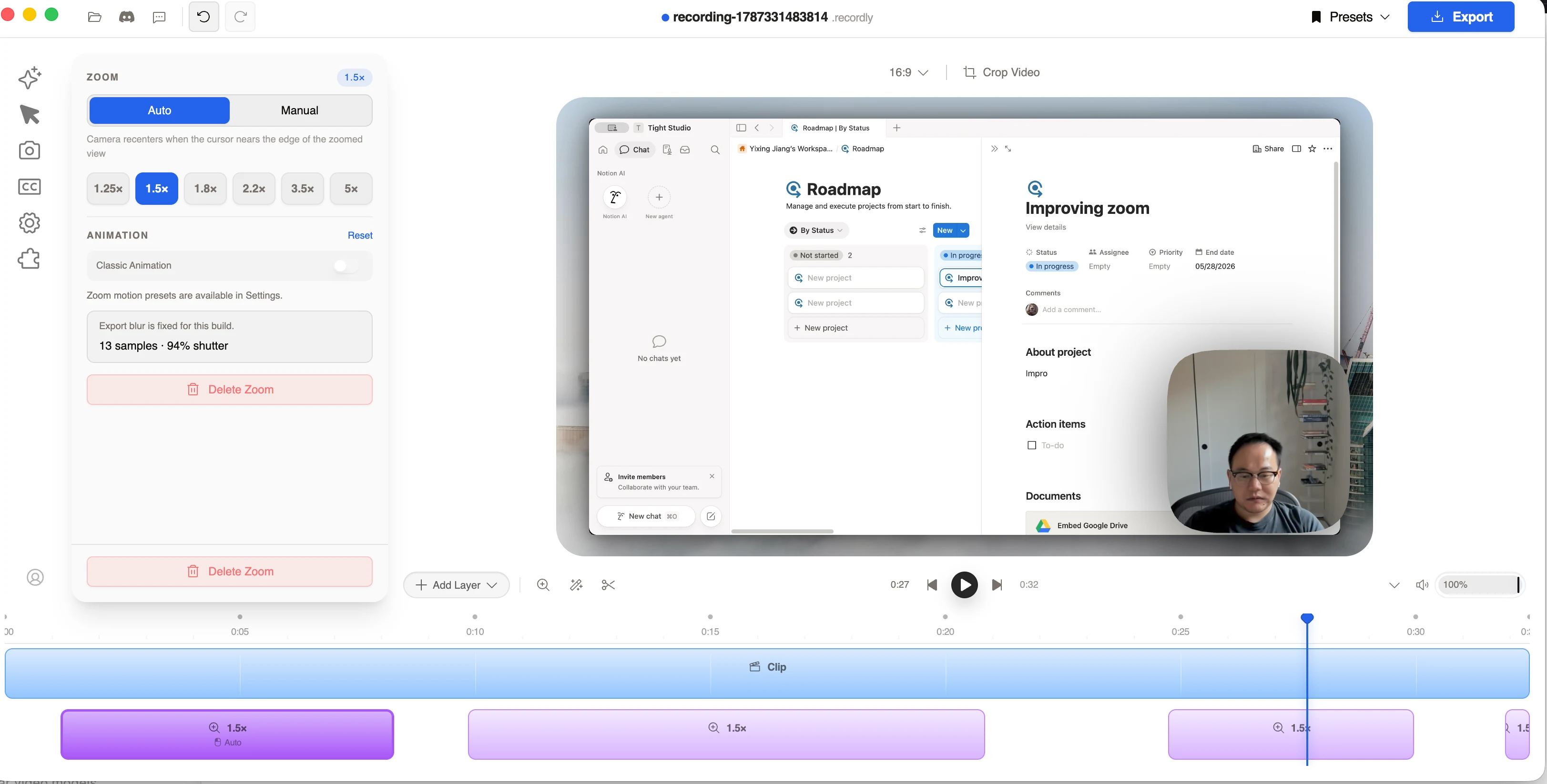Viewport: 1547px width, 784px height.
Task: Select the sparkle effects icon in sidebar
Action: tap(30, 78)
